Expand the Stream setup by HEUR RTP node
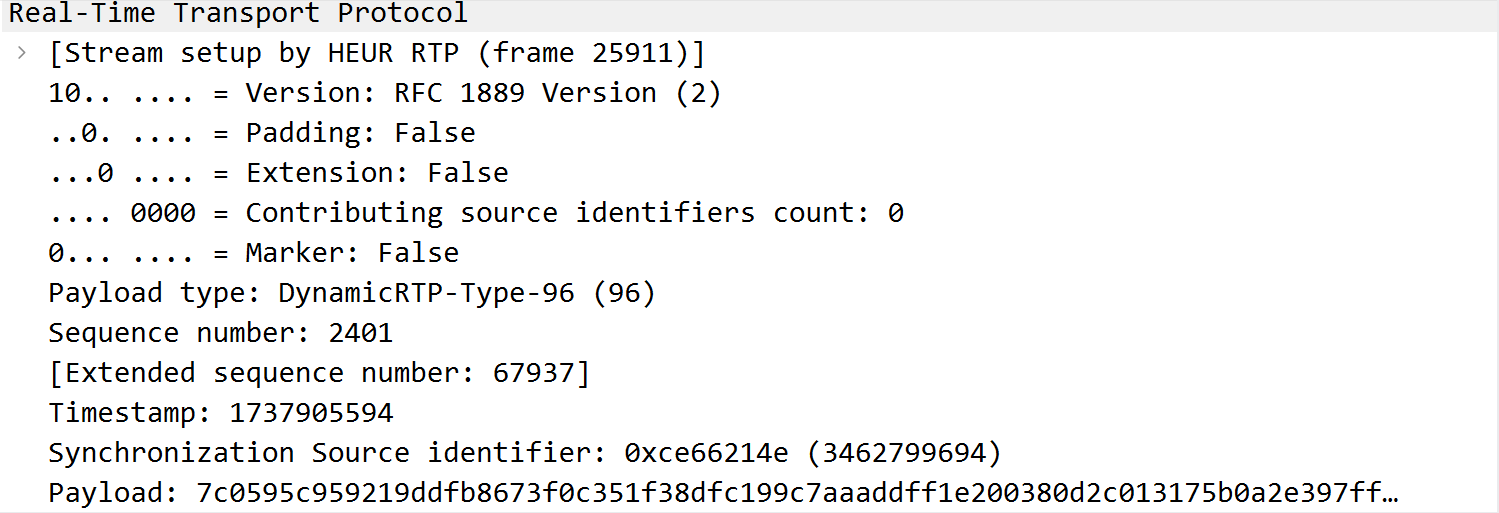1499x513 pixels. [22, 52]
